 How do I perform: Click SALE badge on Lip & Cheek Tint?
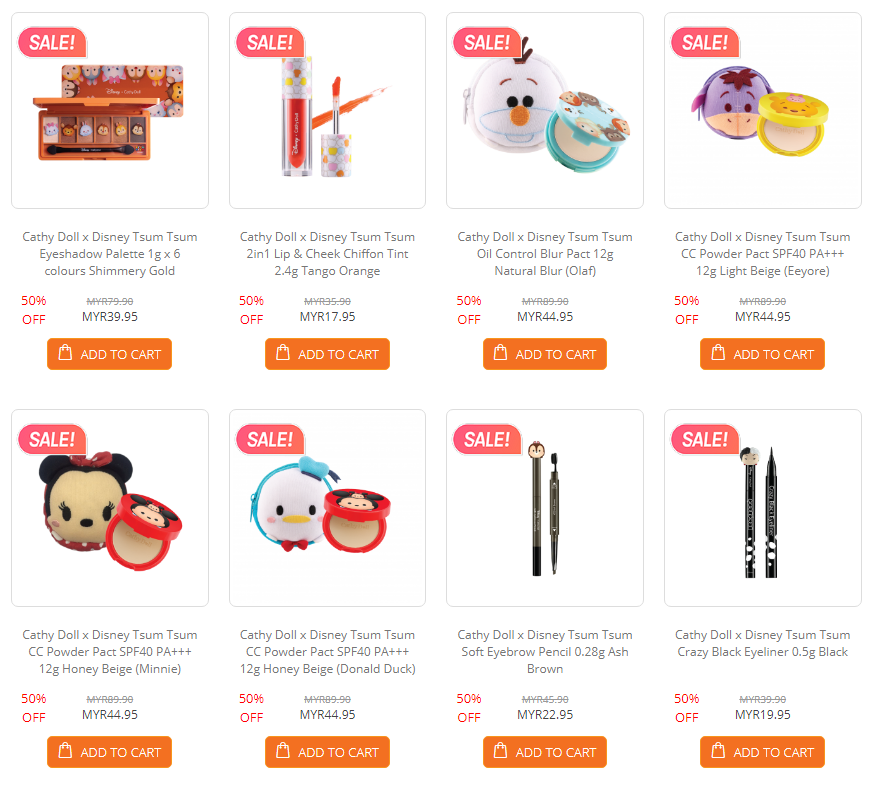click(270, 42)
